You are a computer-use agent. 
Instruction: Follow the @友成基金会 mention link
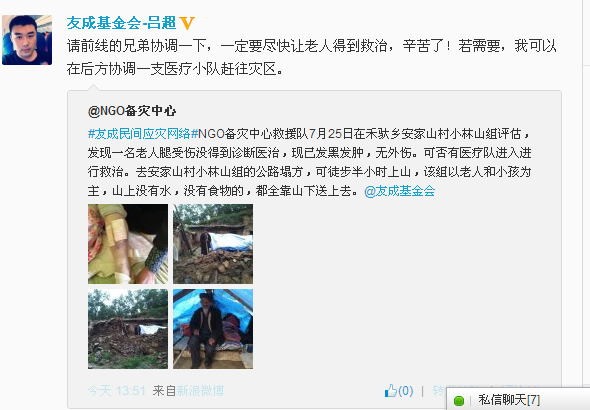[x=400, y=191]
